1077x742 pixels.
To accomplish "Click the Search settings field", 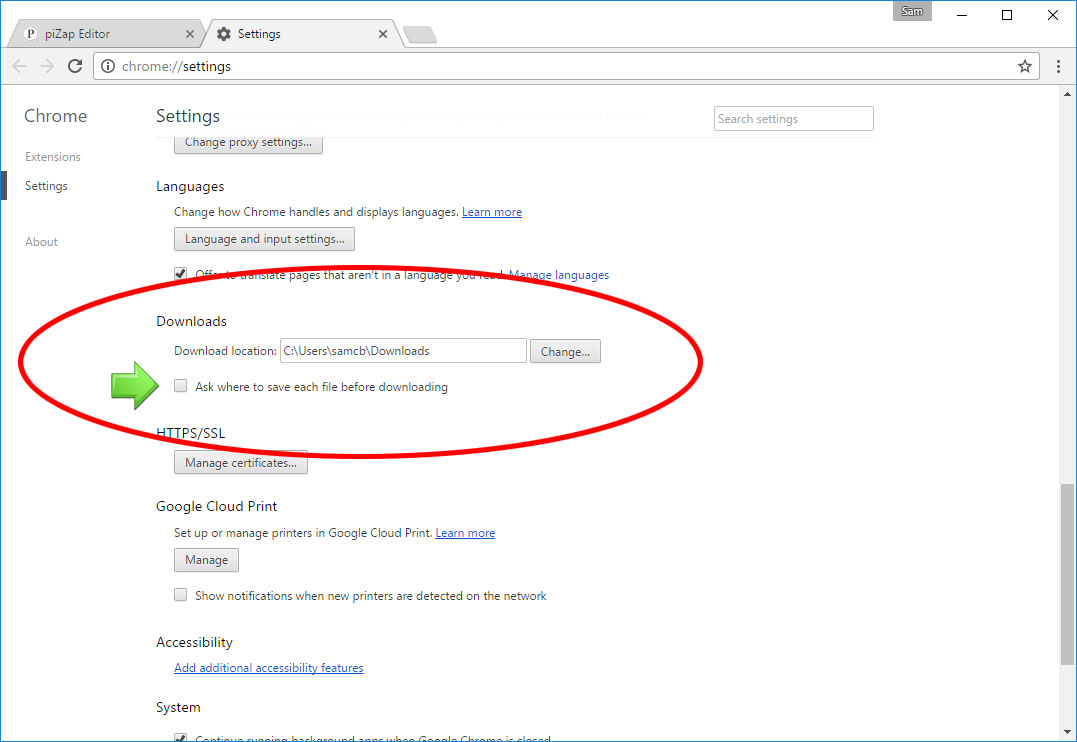I will click(794, 119).
